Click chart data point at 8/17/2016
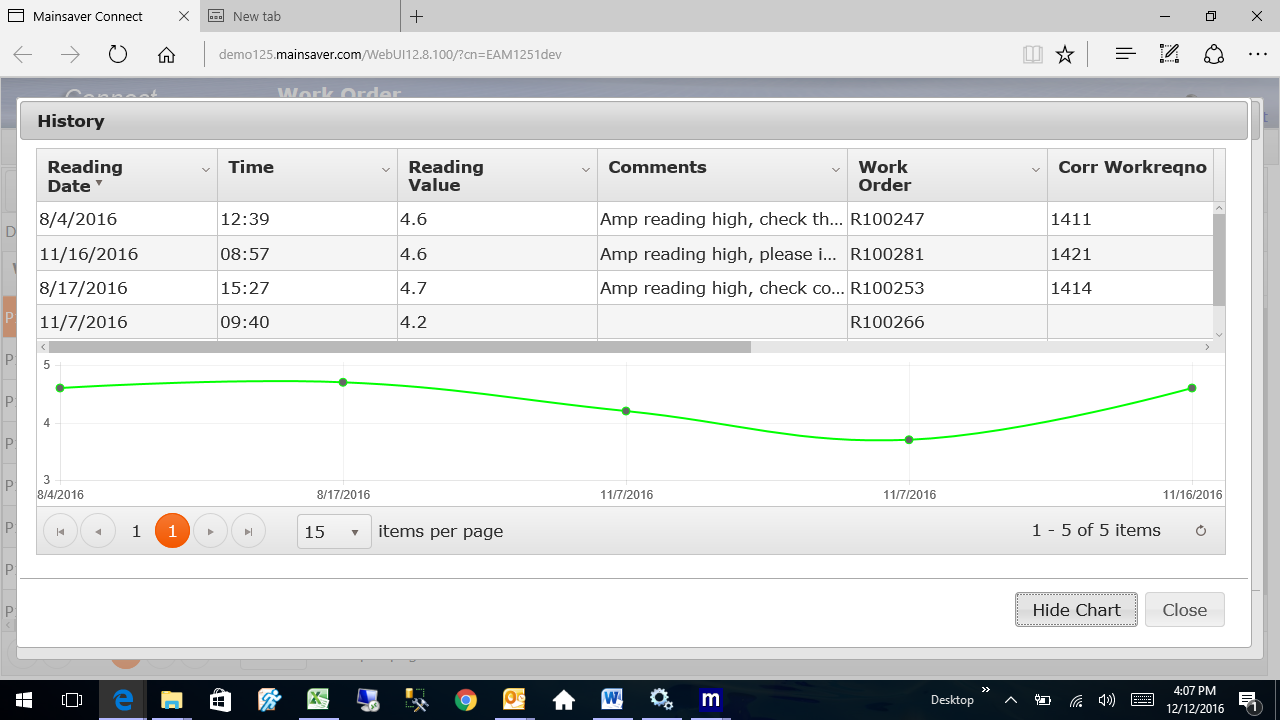Image resolution: width=1280 pixels, height=720 pixels. tap(343, 382)
